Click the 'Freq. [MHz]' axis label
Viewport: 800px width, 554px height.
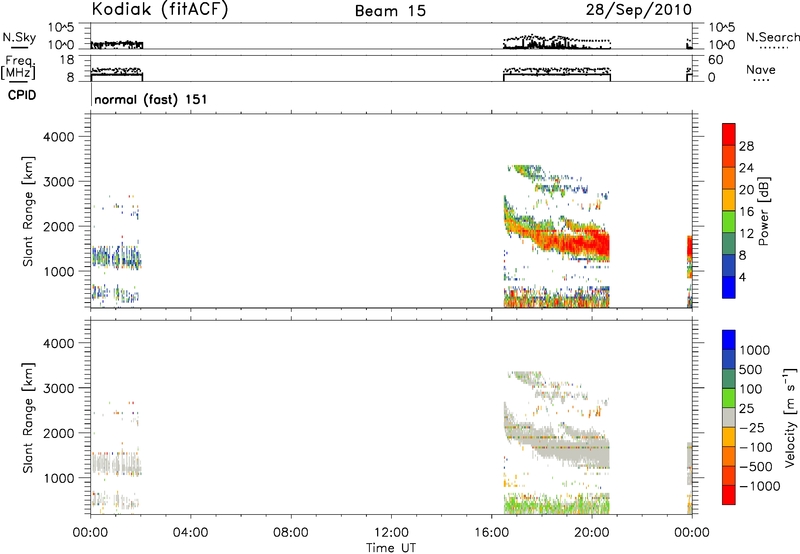click(x=19, y=67)
